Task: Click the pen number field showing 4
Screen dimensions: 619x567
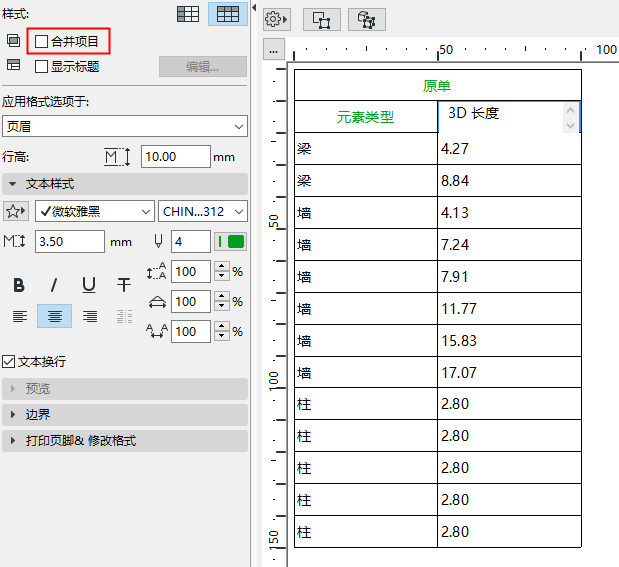Action: click(x=191, y=241)
